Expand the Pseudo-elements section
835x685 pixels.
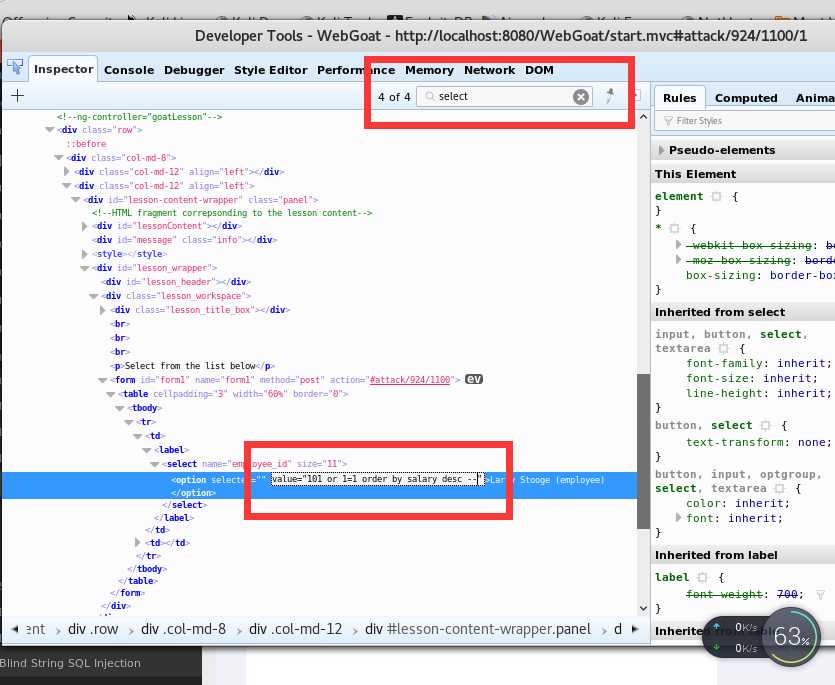(661, 150)
